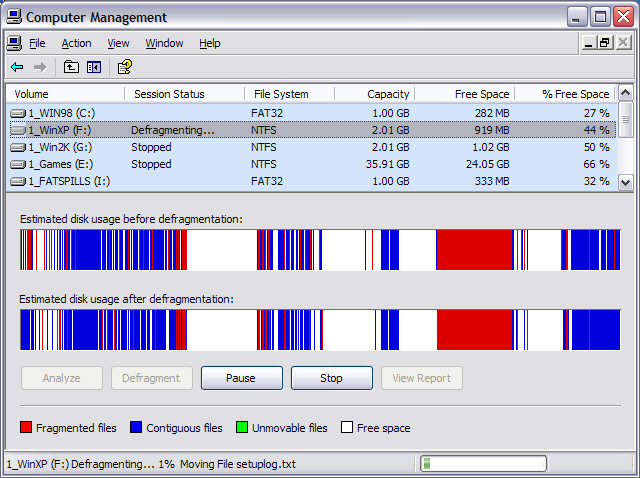Screen dimensions: 640x478
Task: Restore the inner console window
Action: pos(605,43)
